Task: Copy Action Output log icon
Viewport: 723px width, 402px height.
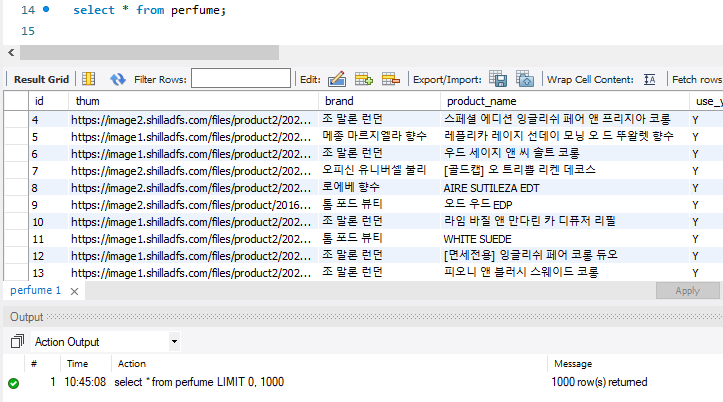Action: point(17,342)
